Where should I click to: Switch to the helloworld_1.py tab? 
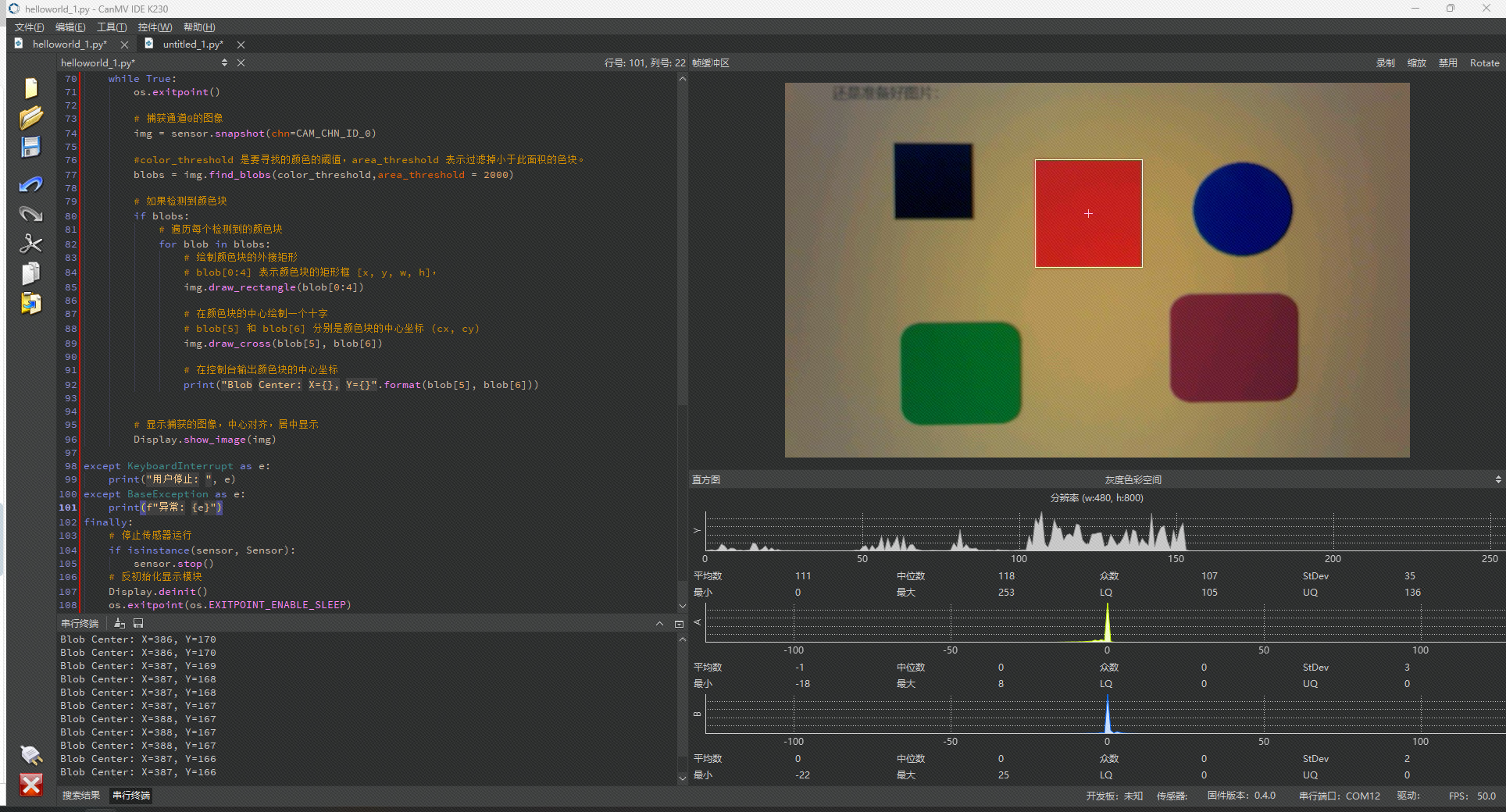[70, 45]
